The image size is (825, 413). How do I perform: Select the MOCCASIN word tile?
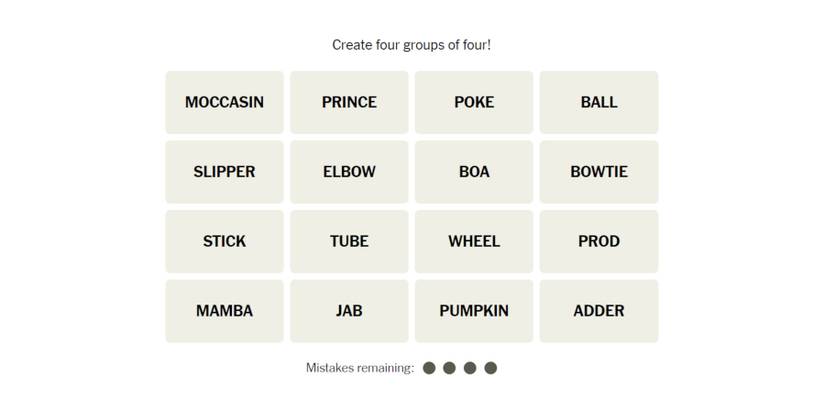tap(224, 102)
